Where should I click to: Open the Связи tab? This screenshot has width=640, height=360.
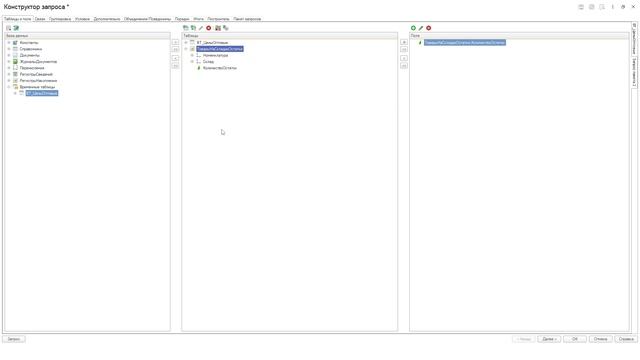[x=40, y=19]
